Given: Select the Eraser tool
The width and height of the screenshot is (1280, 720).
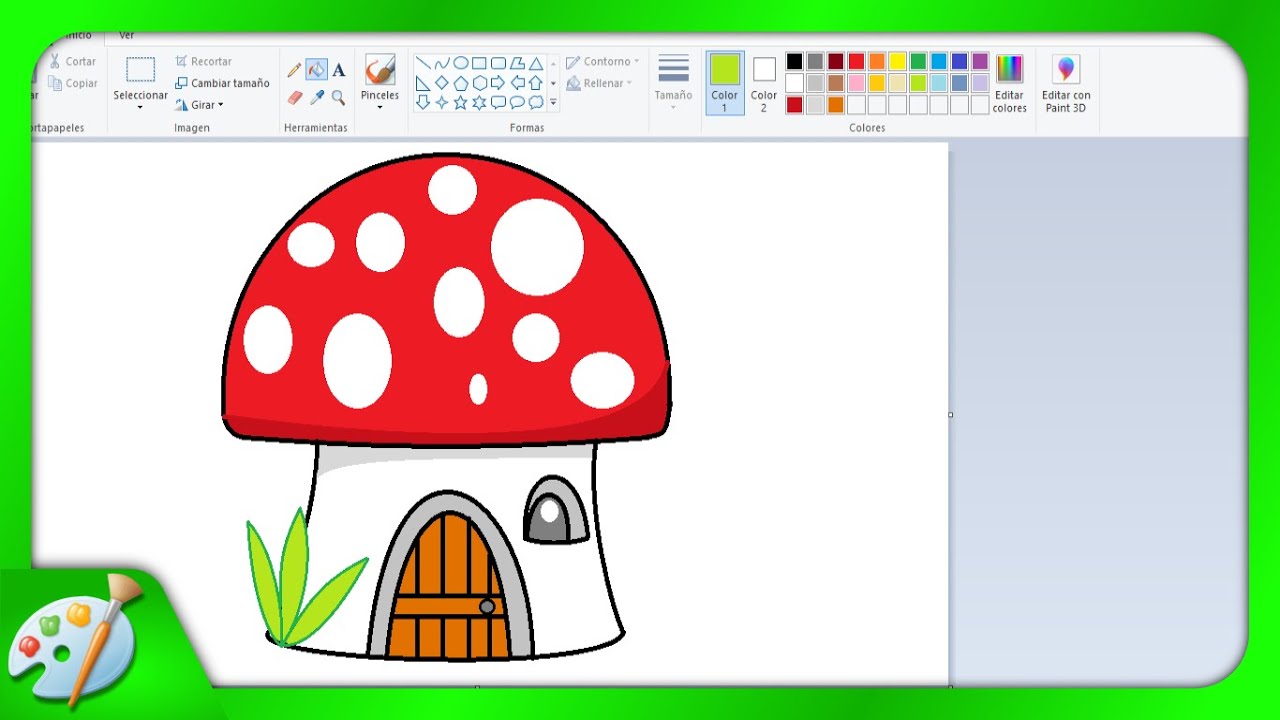Looking at the screenshot, I should point(294,98).
